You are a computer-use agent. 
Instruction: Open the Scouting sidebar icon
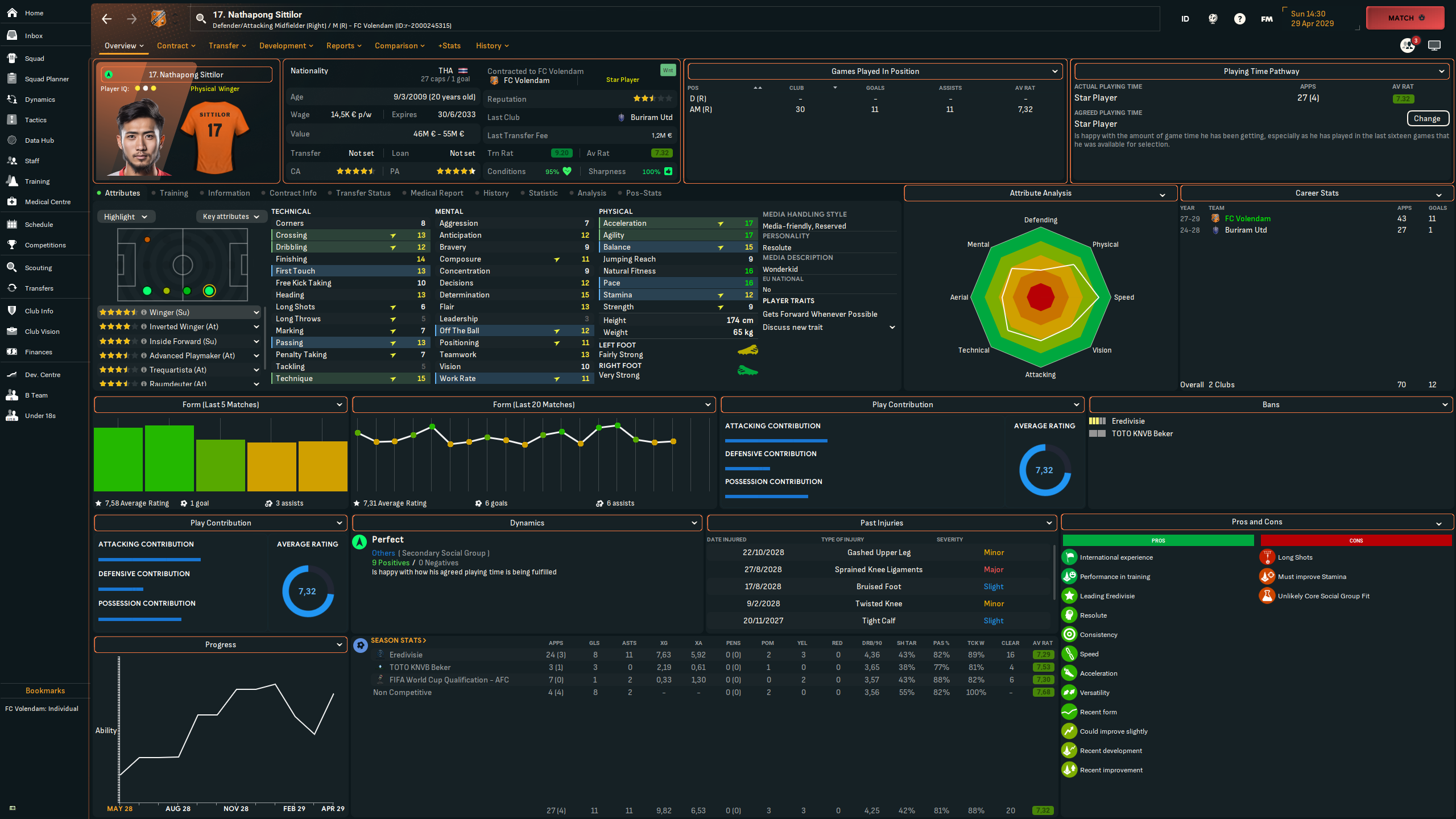[12, 267]
